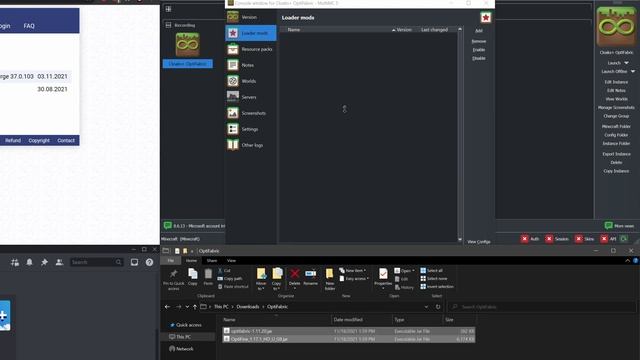Click the red star Loader mods icon
640x360 pixels.
(485, 18)
